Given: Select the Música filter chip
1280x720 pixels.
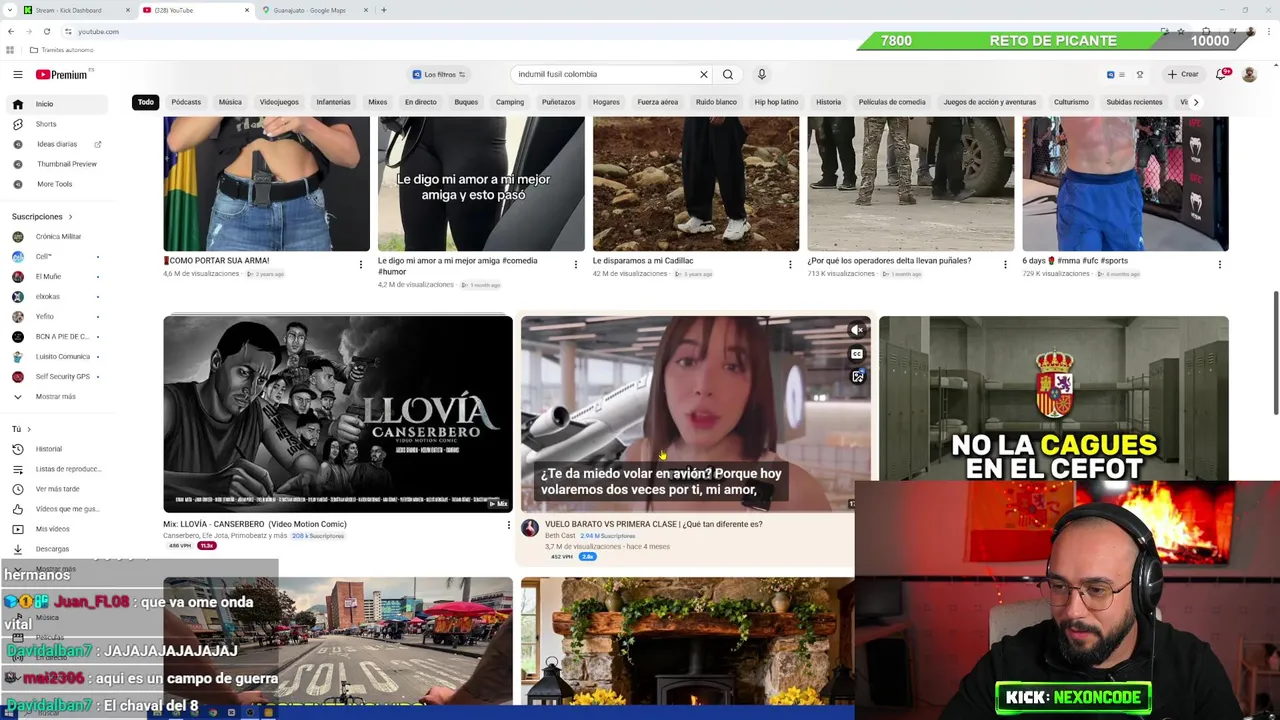Looking at the screenshot, I should [x=230, y=102].
